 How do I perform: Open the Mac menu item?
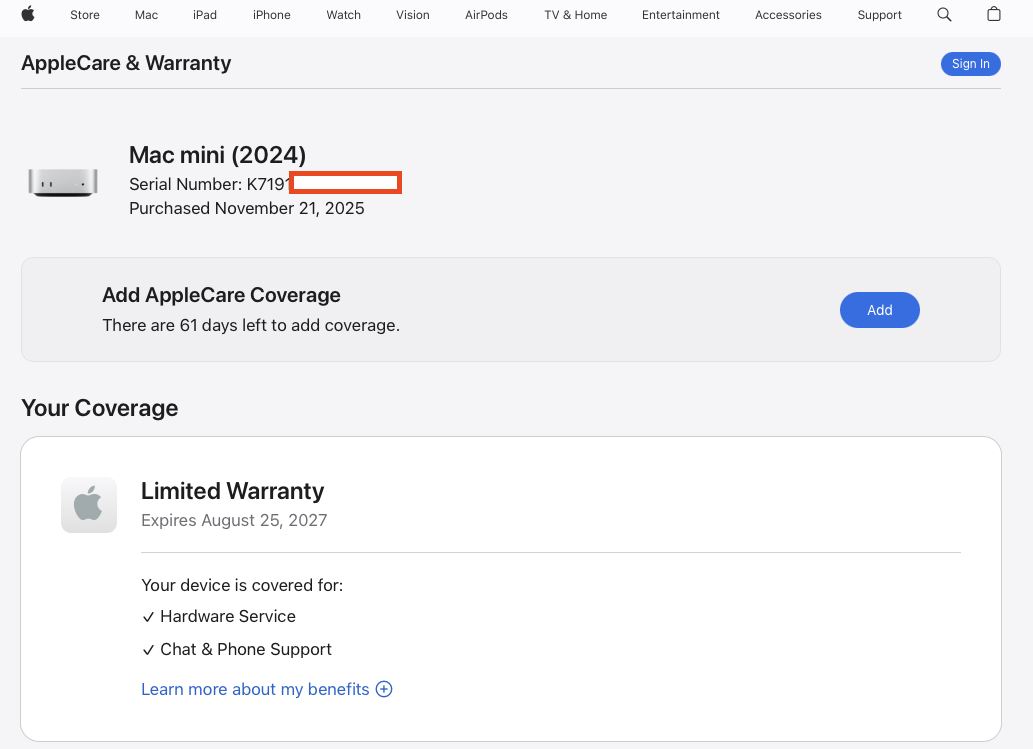146,14
